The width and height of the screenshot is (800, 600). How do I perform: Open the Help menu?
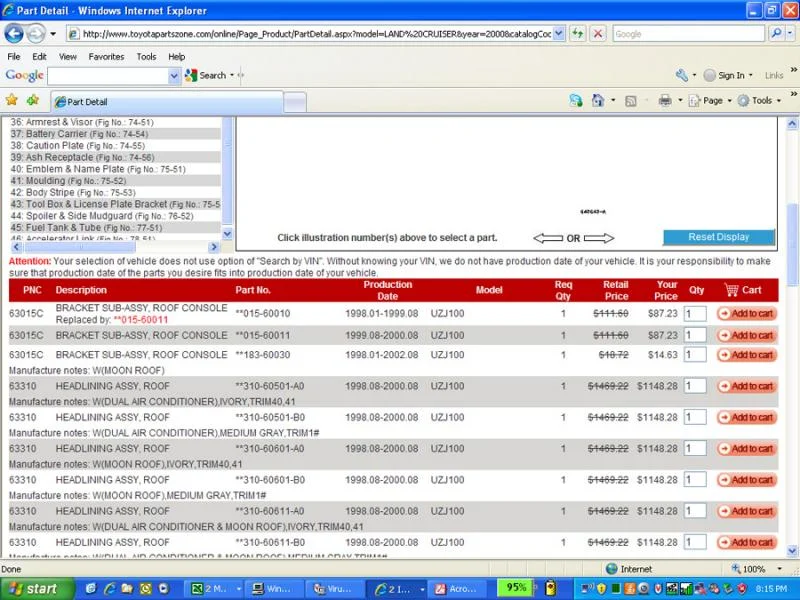coord(177,57)
